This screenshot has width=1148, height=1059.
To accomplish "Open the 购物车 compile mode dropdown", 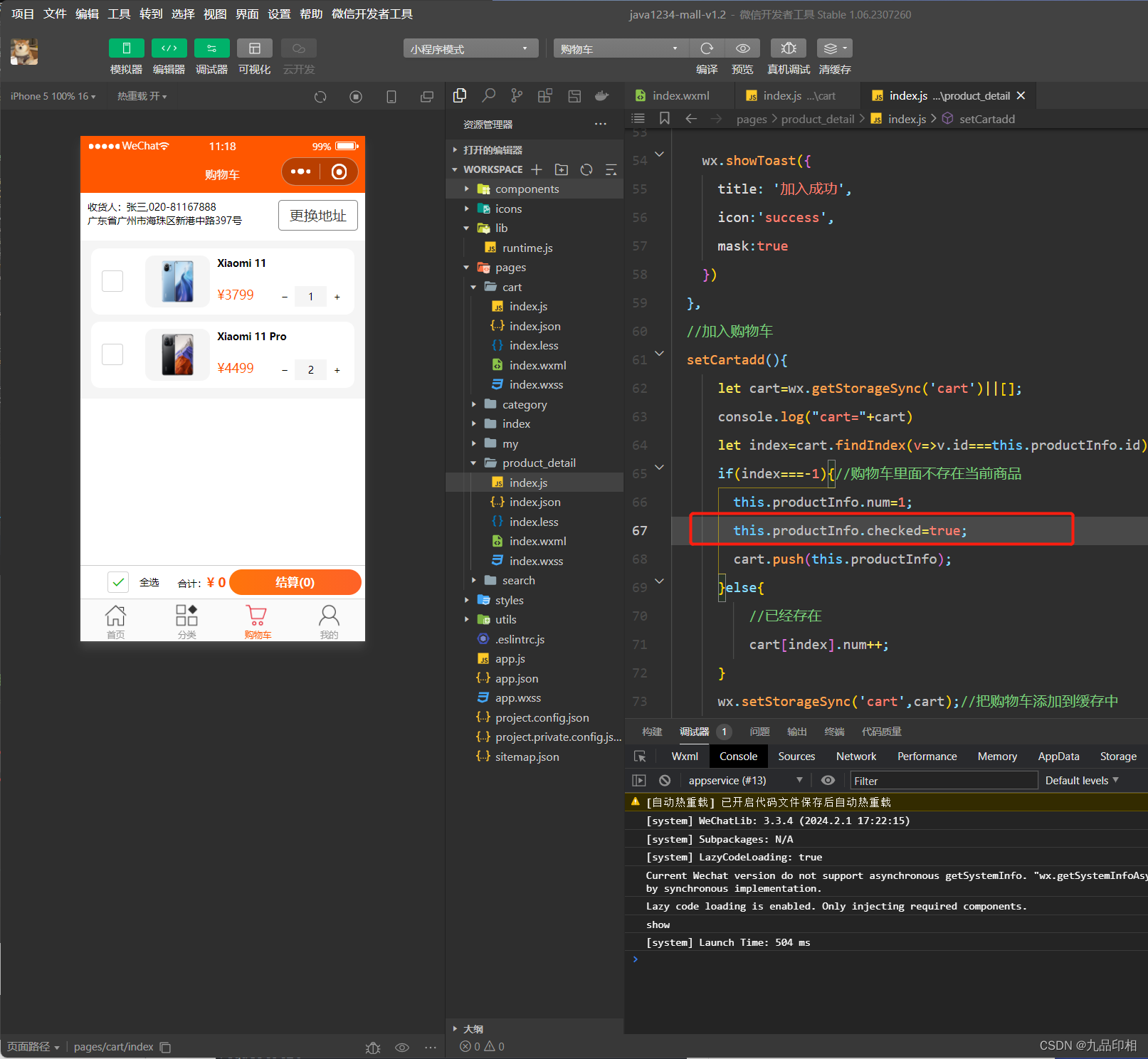I will [x=621, y=48].
